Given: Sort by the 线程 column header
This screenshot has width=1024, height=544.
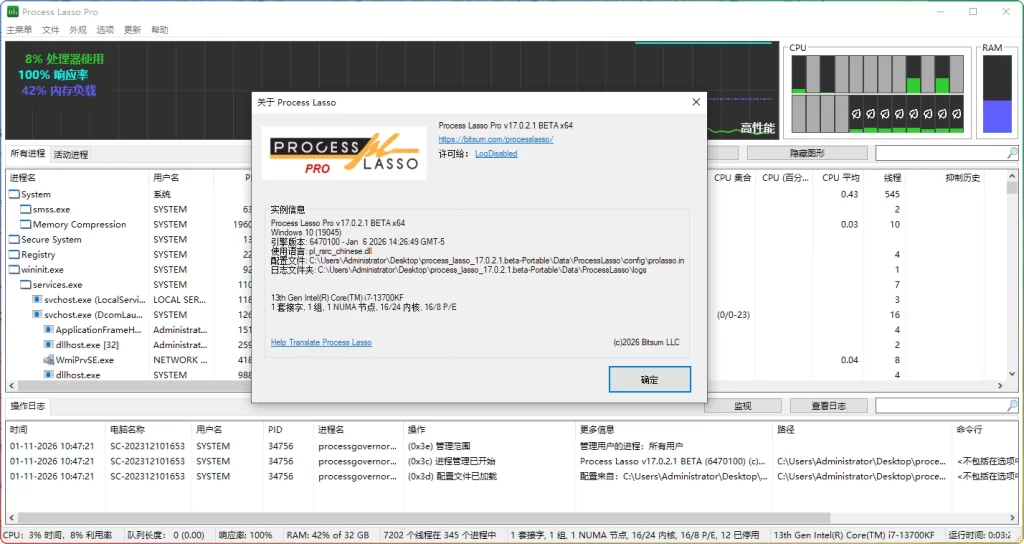Looking at the screenshot, I should coord(884,178).
